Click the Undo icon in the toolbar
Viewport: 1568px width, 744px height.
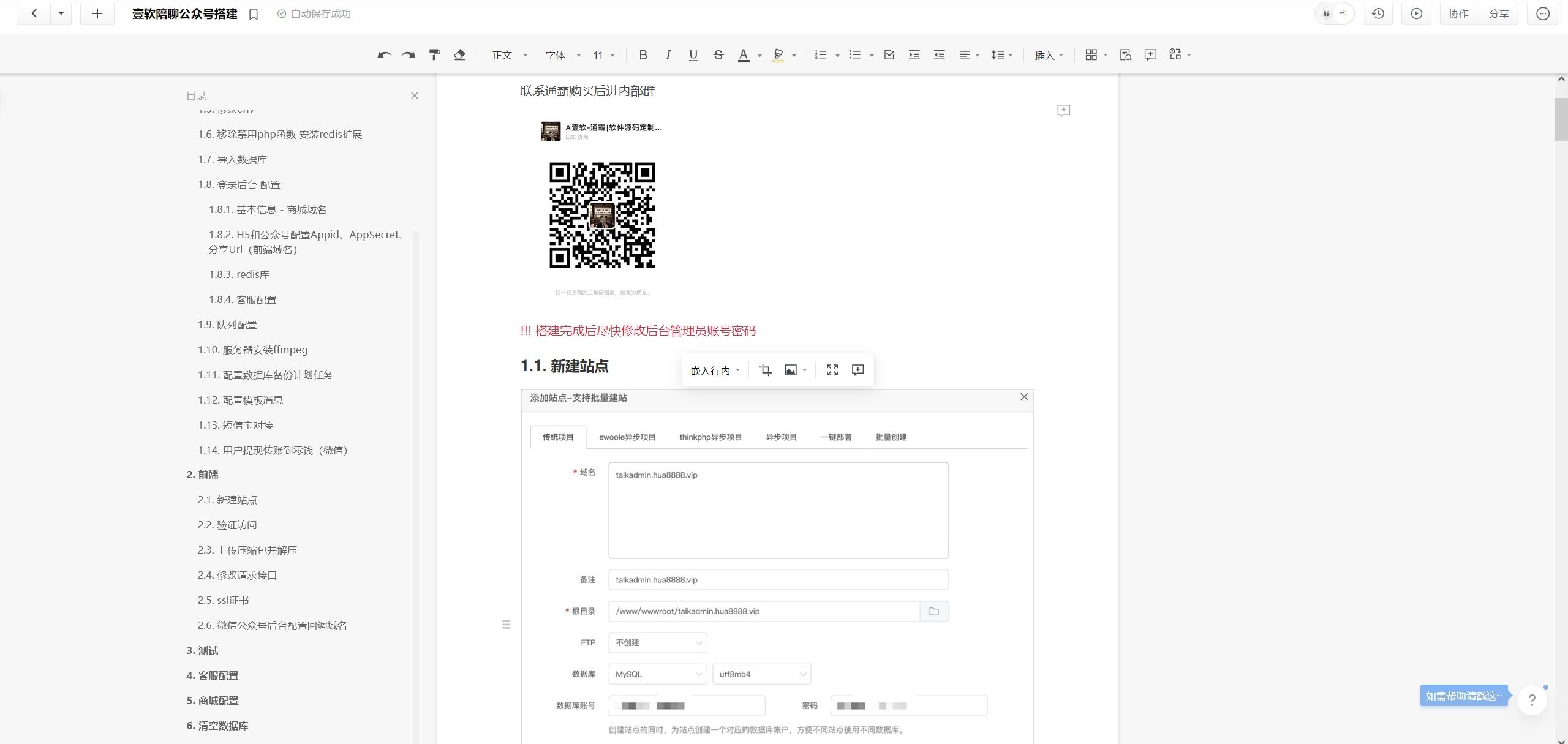[383, 55]
